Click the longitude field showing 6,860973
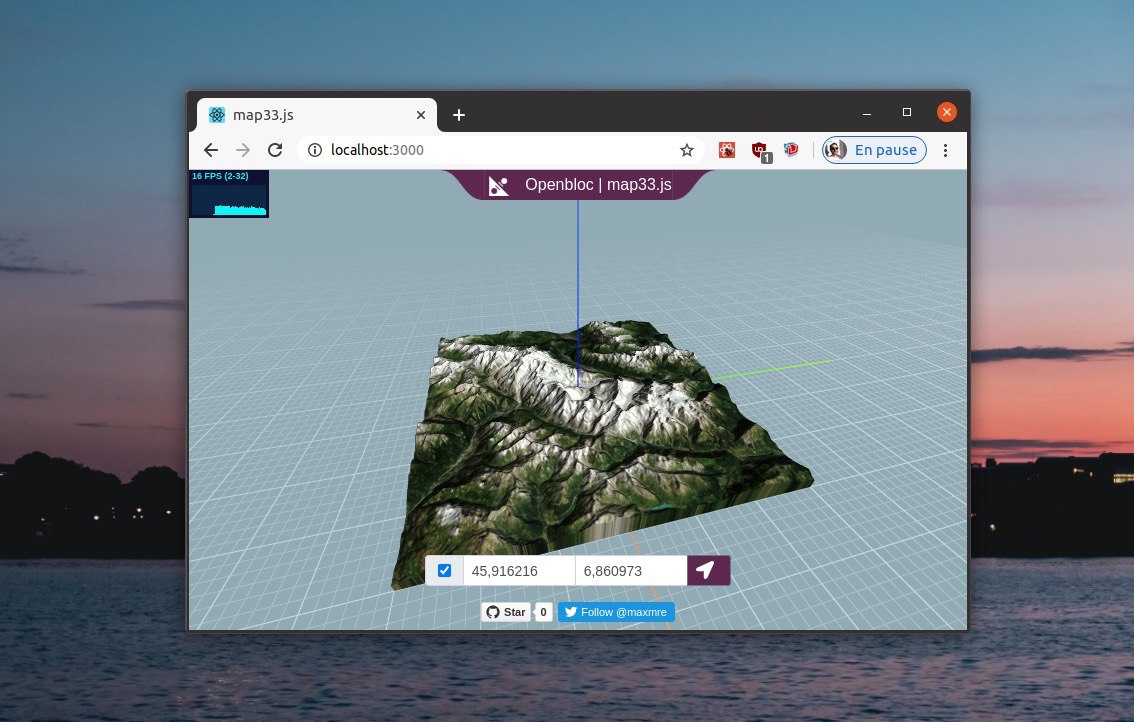Viewport: 1134px width, 722px height. [631, 571]
